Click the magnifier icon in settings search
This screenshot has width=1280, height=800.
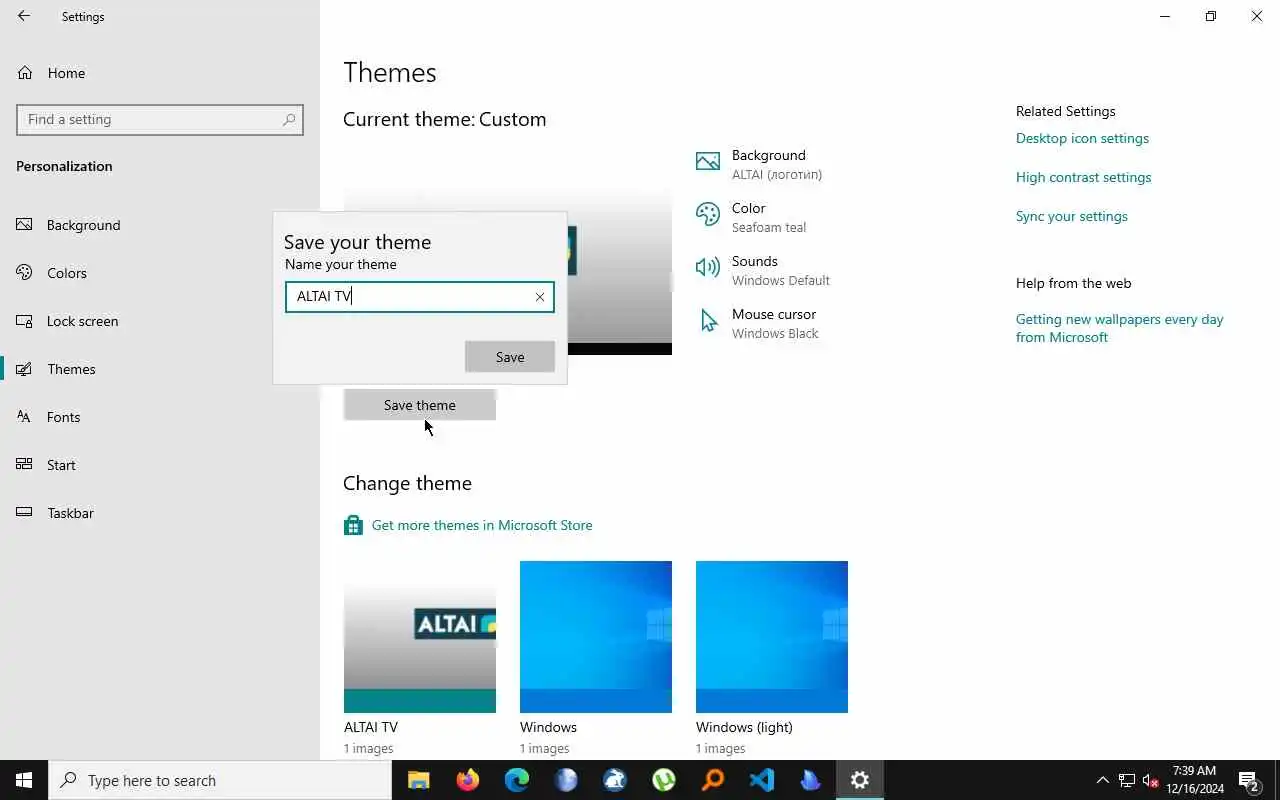[x=289, y=119]
